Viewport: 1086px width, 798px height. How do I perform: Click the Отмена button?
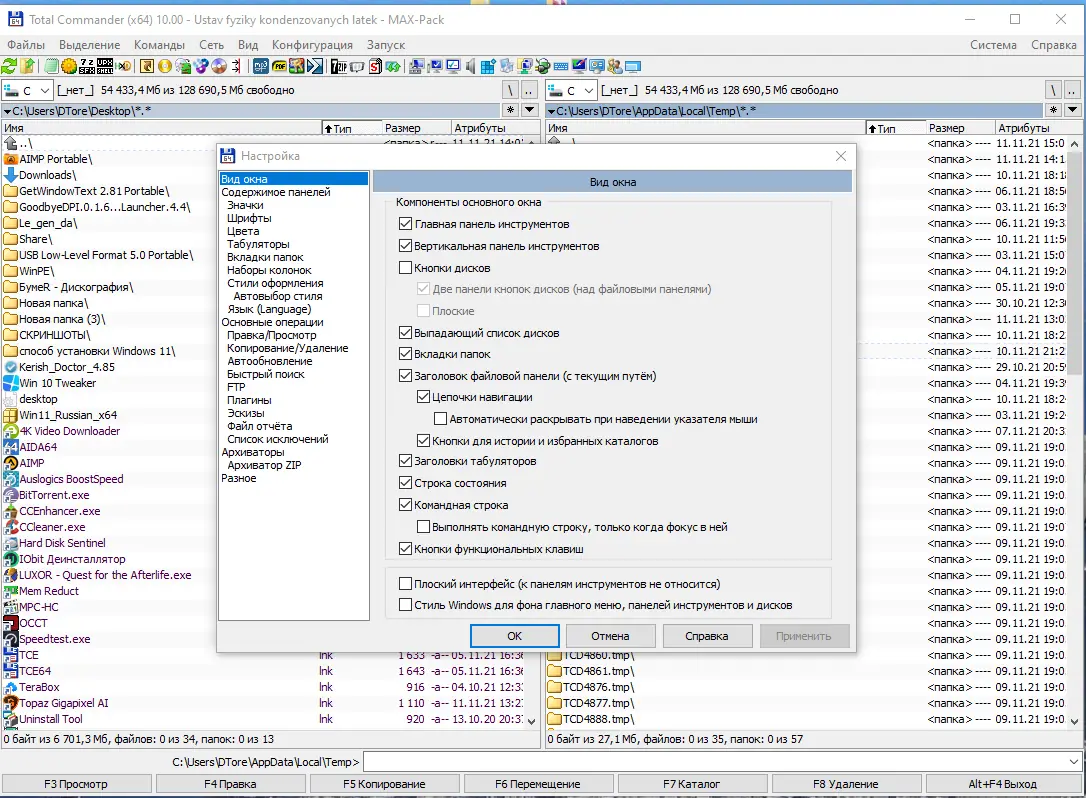click(610, 636)
